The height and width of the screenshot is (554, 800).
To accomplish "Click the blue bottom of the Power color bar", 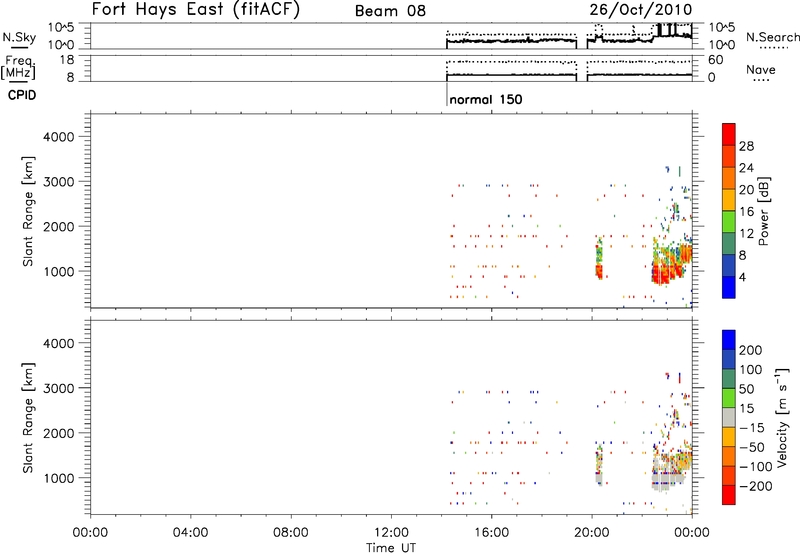I will [x=729, y=287].
